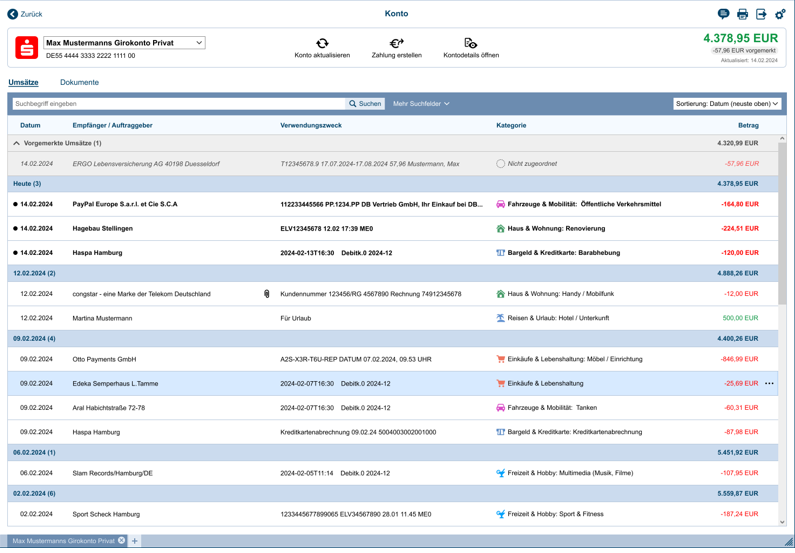The width and height of the screenshot is (795, 553).
Task: Click the 500,00 EUR green amount
Action: 741,318
